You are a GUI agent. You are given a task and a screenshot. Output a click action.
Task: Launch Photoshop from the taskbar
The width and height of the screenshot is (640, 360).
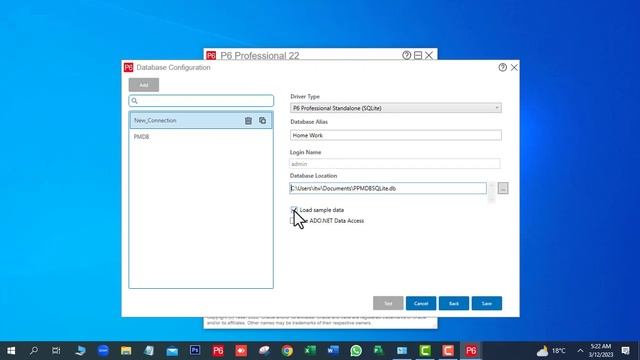(x=195, y=351)
